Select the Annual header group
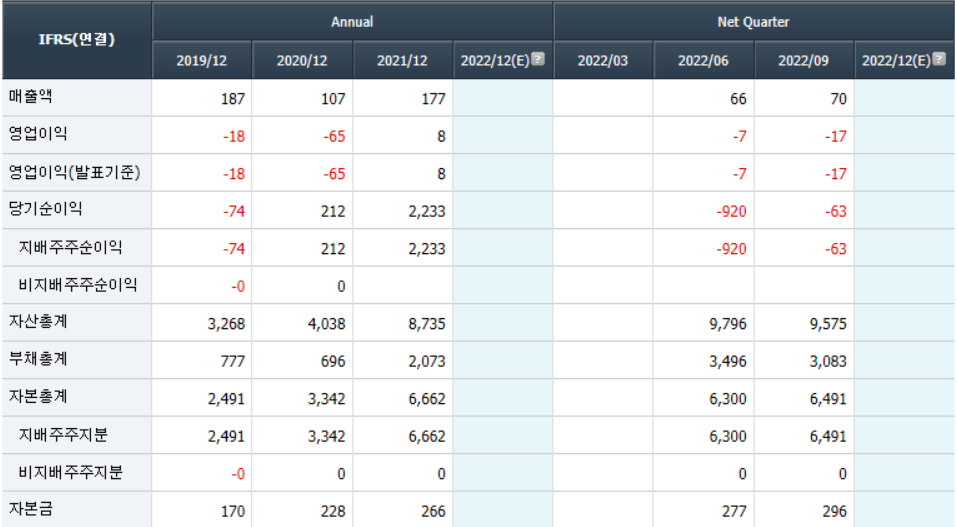 pos(352,21)
